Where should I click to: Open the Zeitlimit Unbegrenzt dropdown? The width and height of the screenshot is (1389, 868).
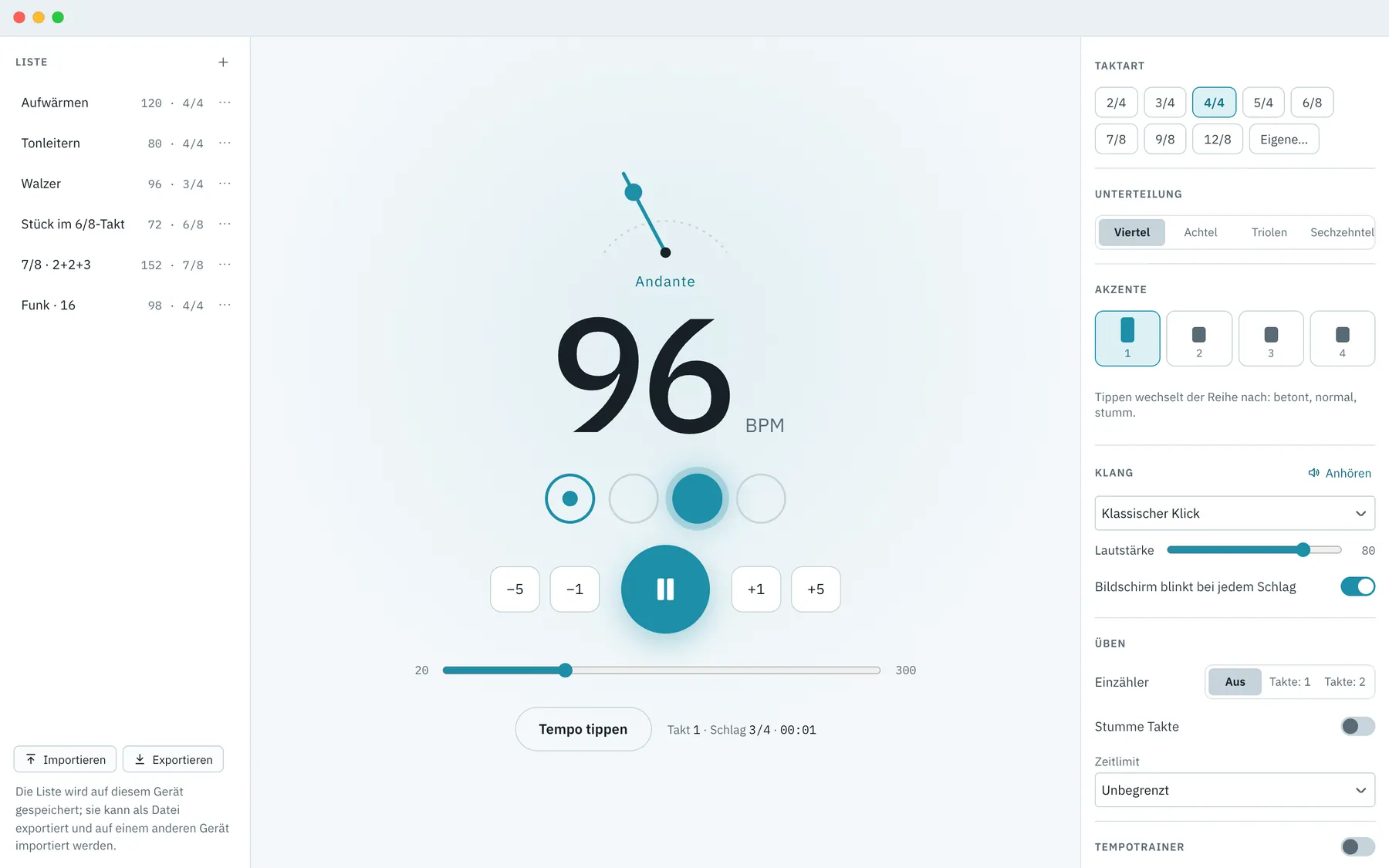click(x=1235, y=790)
